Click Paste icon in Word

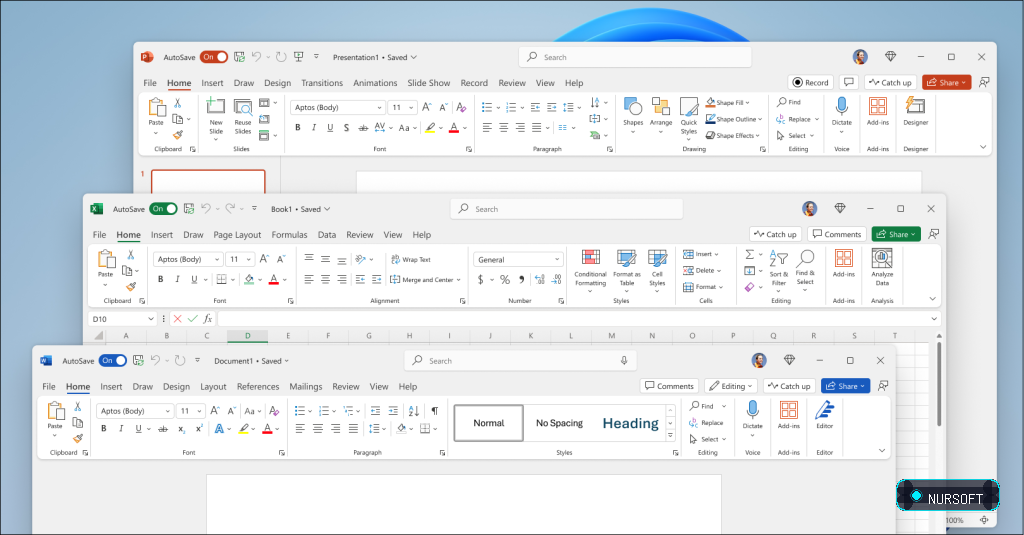click(x=56, y=410)
